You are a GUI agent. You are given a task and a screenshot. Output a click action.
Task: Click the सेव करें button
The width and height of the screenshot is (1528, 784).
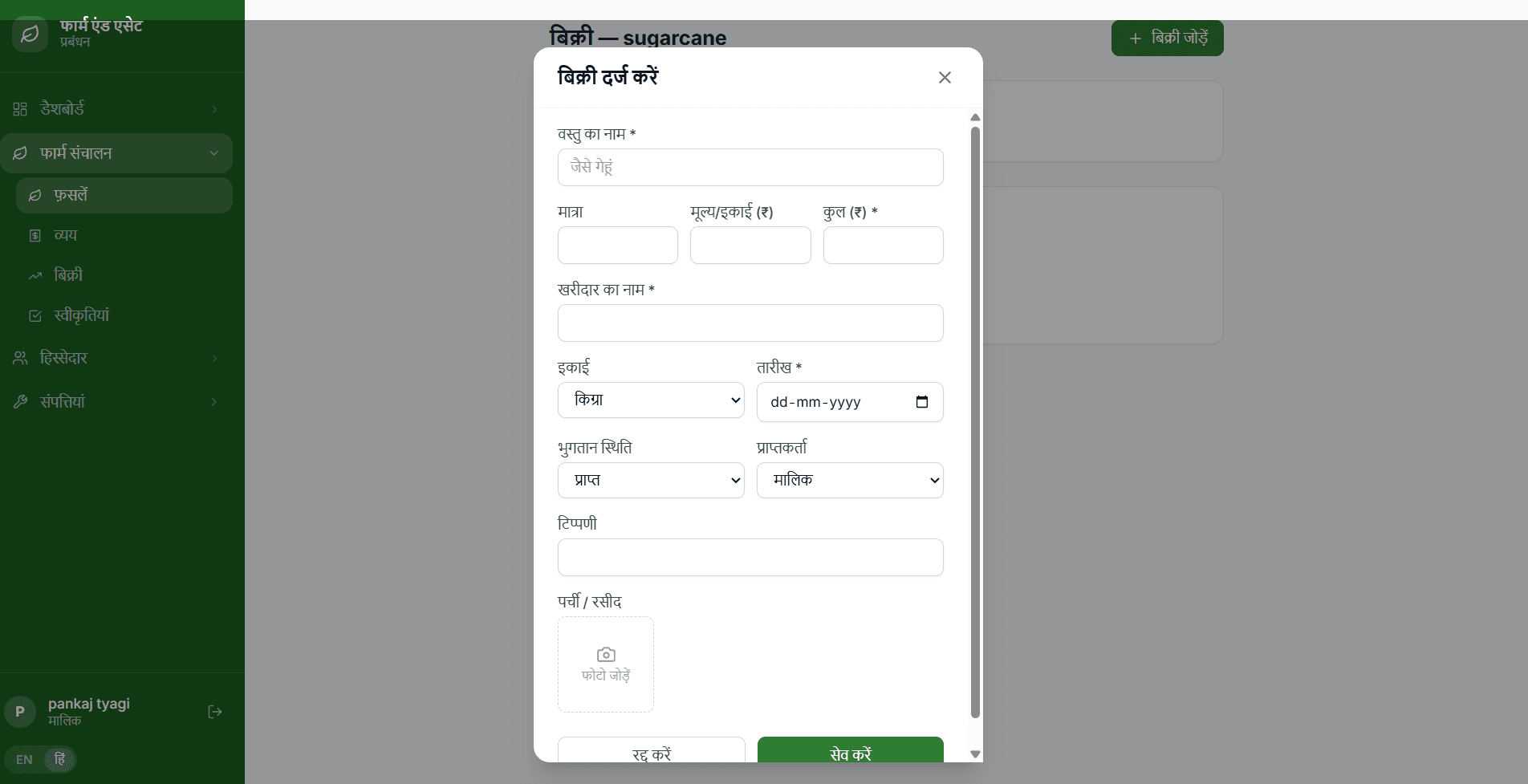(x=851, y=749)
